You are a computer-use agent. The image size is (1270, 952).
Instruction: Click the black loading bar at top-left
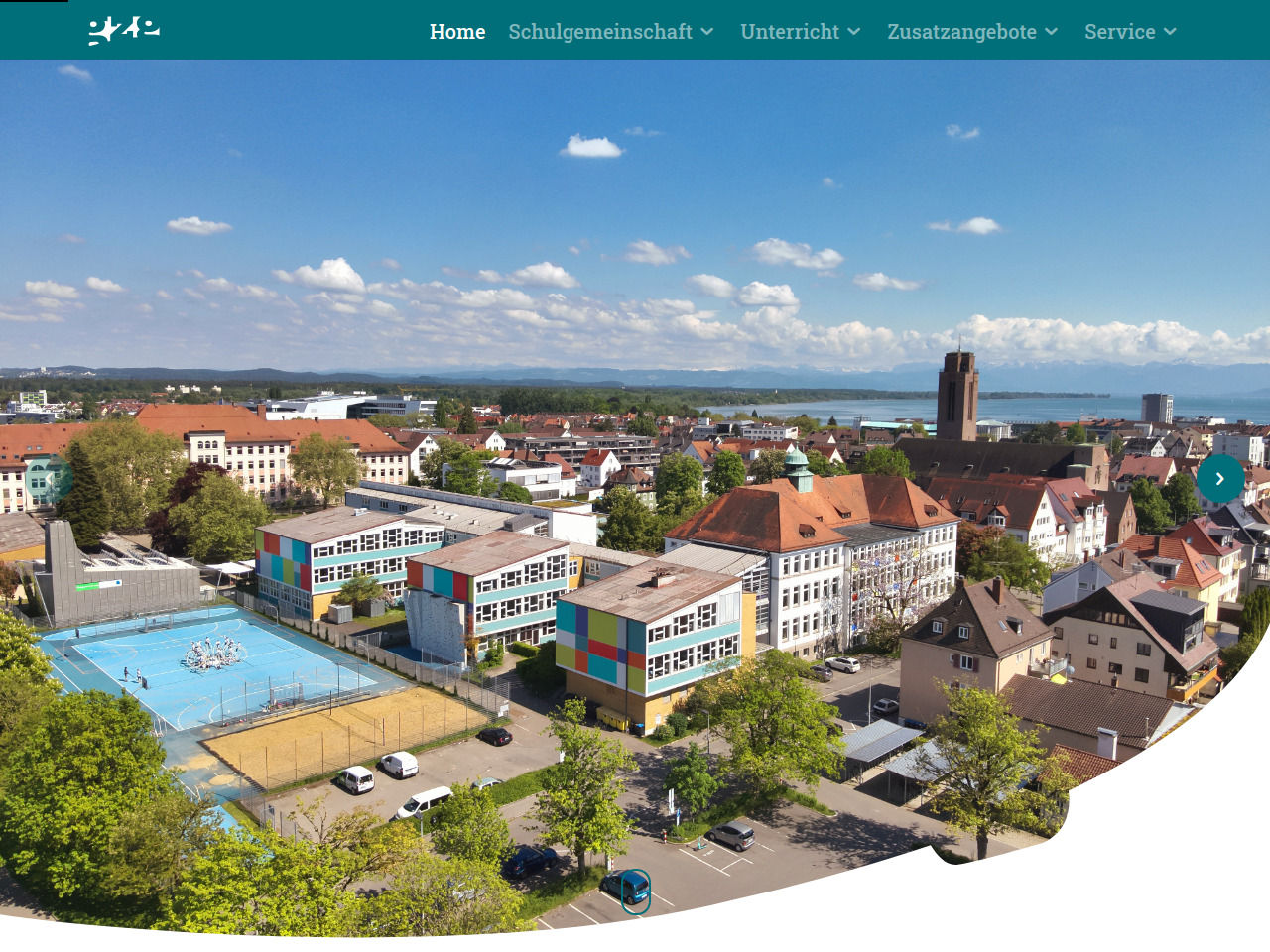[x=35, y=1]
